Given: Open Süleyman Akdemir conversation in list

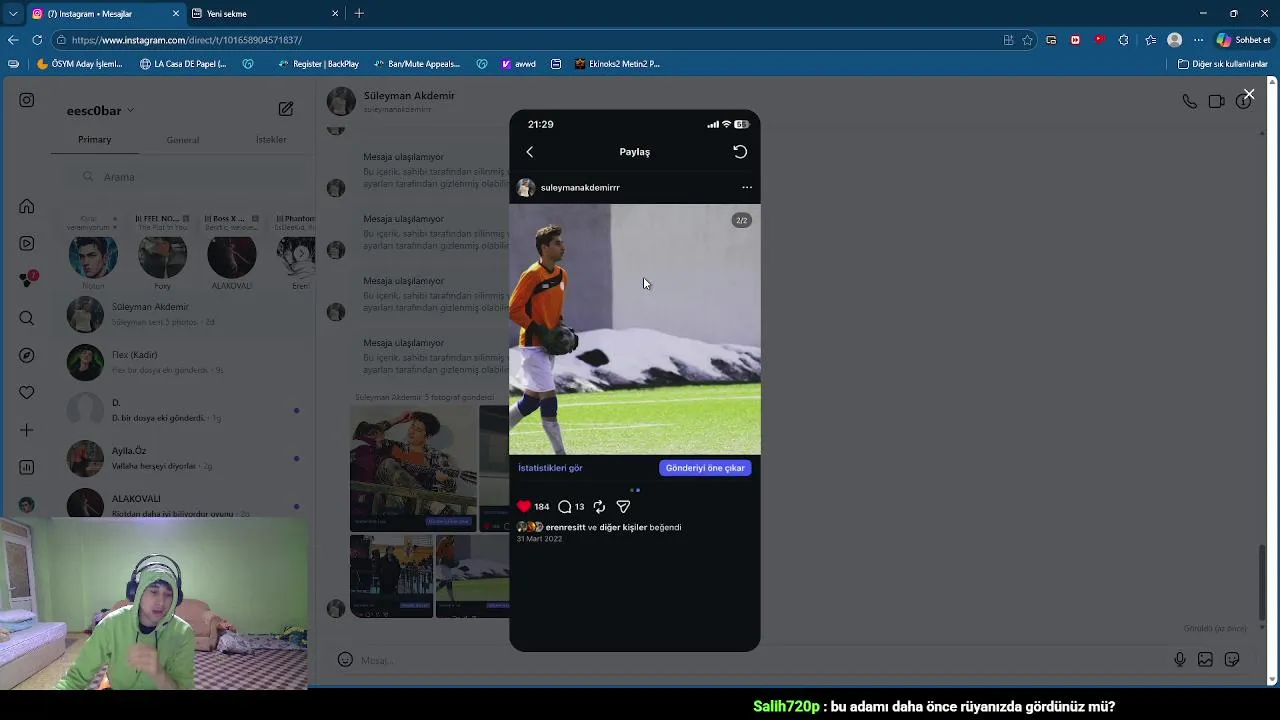Looking at the screenshot, I should tap(185, 314).
